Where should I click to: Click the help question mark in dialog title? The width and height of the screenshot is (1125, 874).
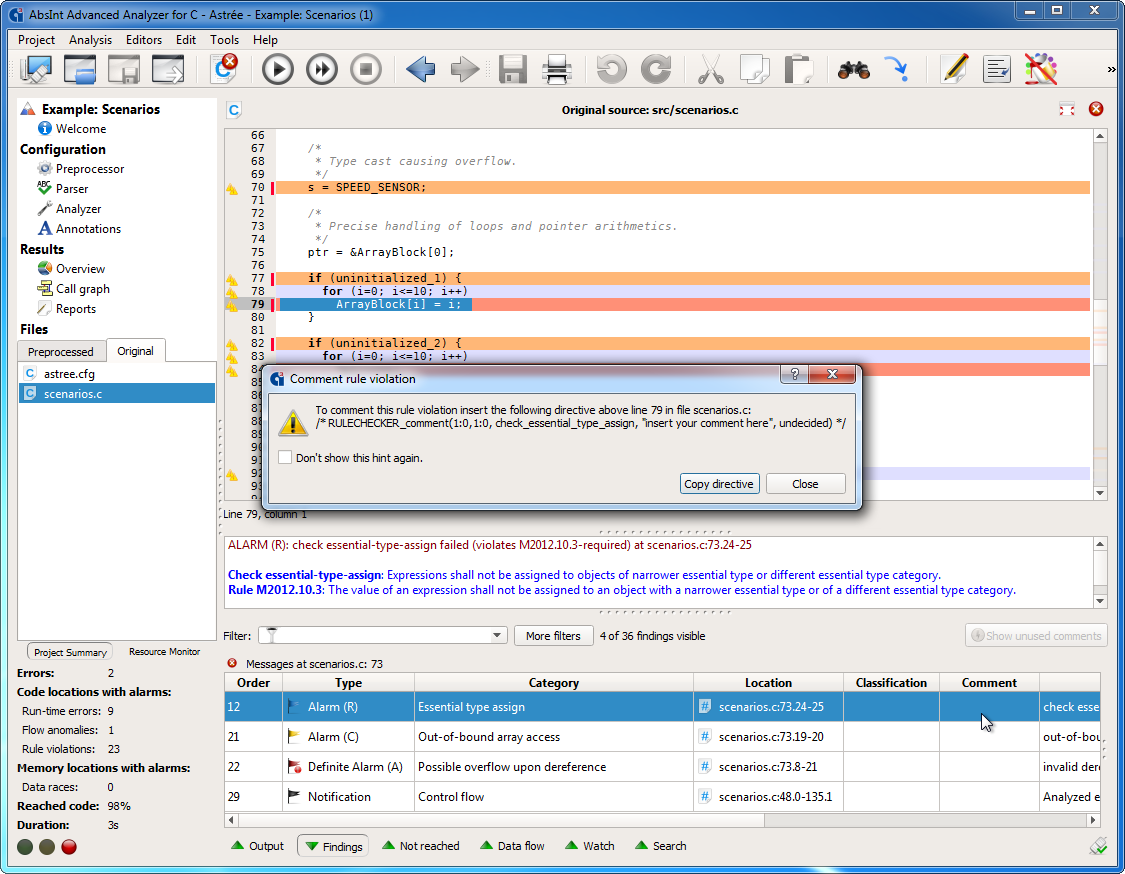794,374
